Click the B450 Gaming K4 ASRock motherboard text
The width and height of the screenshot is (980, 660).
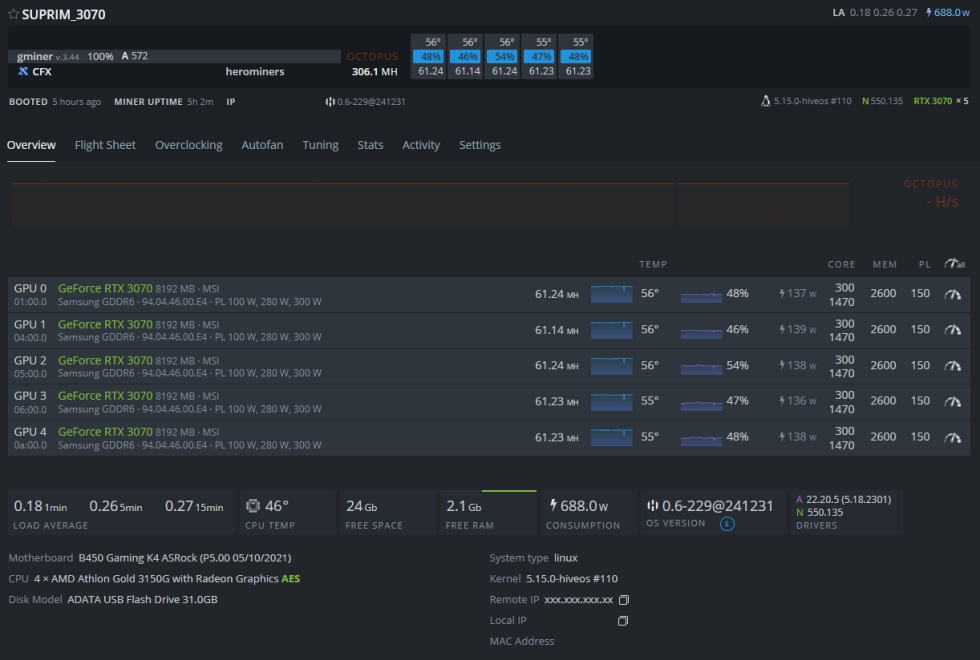click(185, 558)
